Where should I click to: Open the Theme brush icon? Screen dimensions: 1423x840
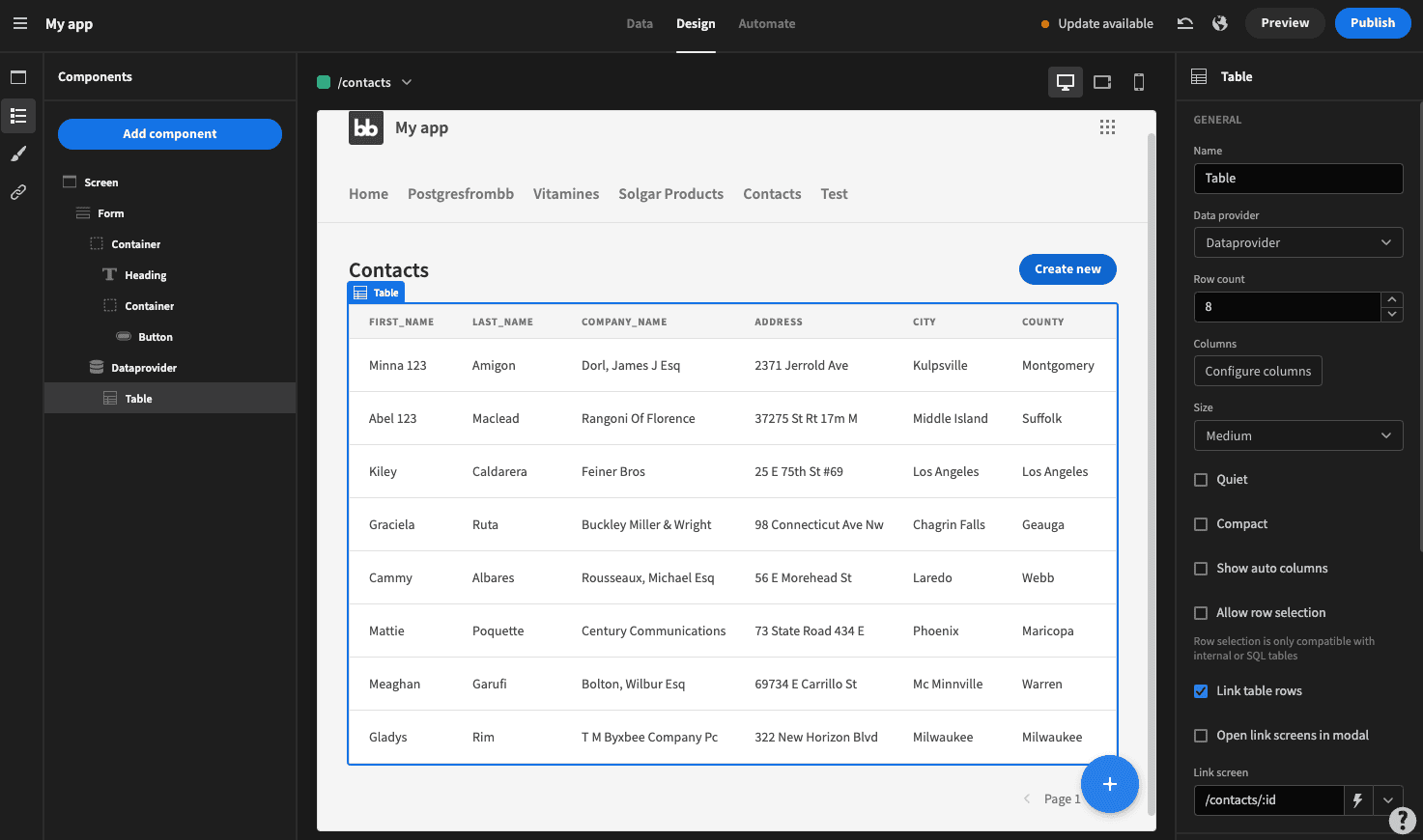pos(18,154)
